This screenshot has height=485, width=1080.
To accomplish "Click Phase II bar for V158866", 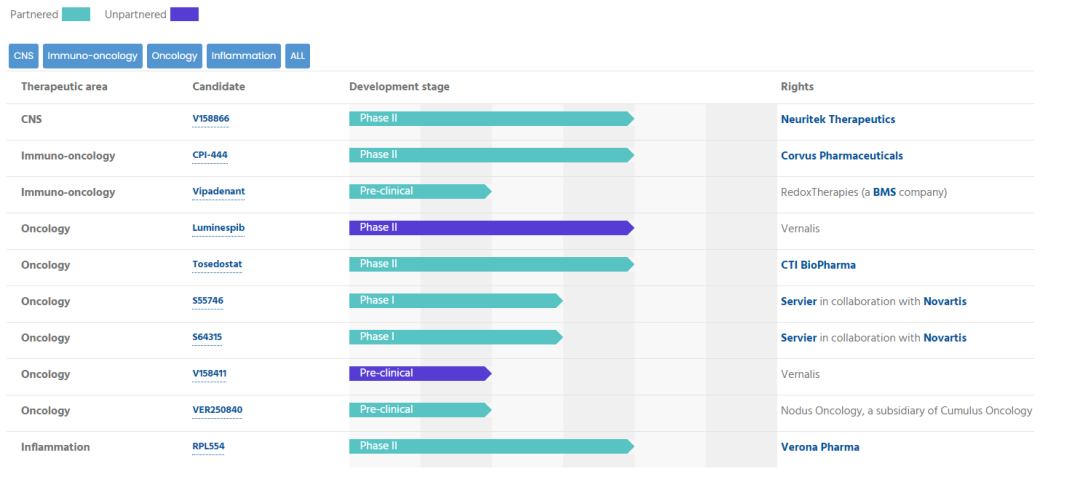I will pos(491,118).
